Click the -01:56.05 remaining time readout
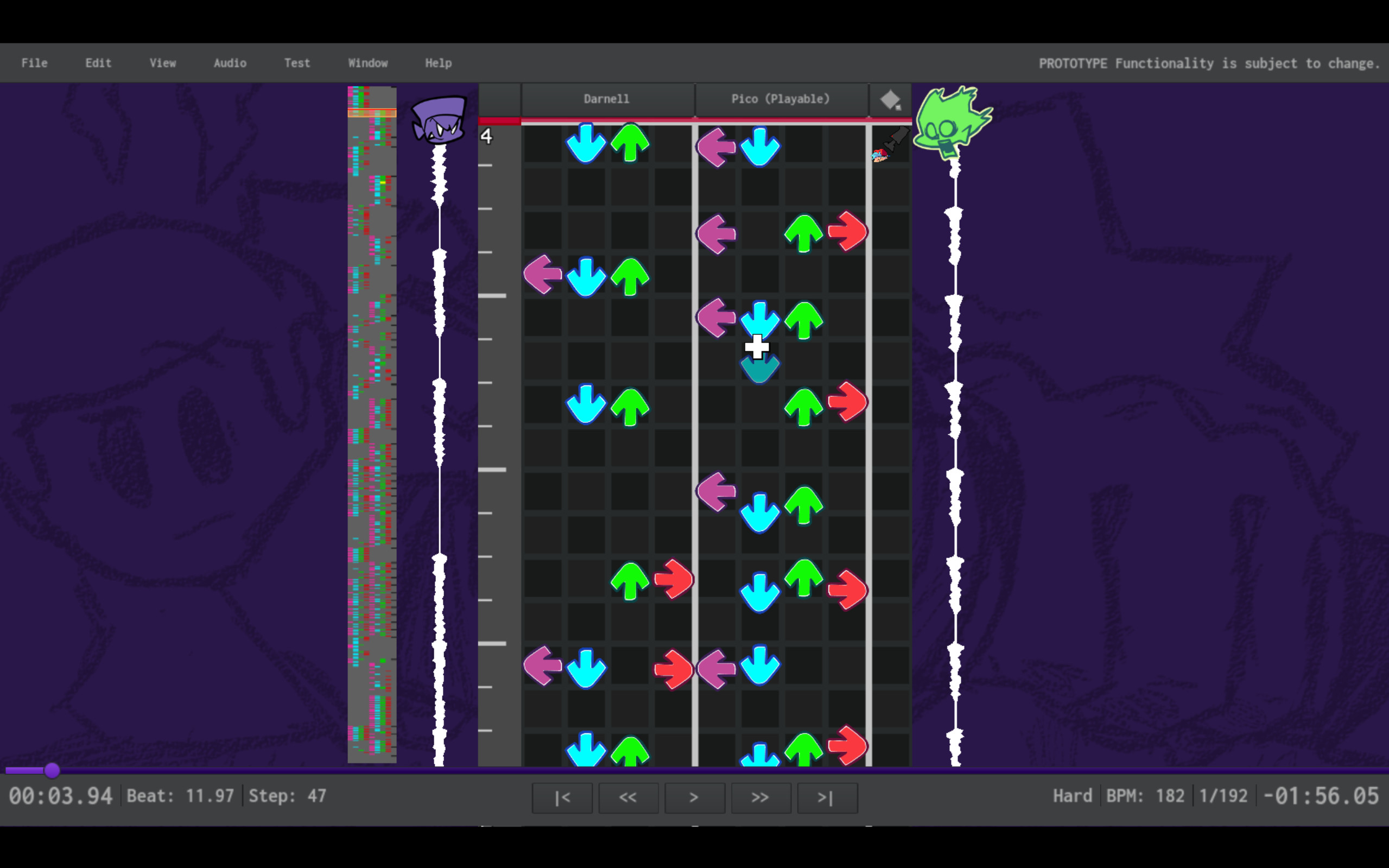Viewport: 1389px width, 868px height. point(1321,796)
